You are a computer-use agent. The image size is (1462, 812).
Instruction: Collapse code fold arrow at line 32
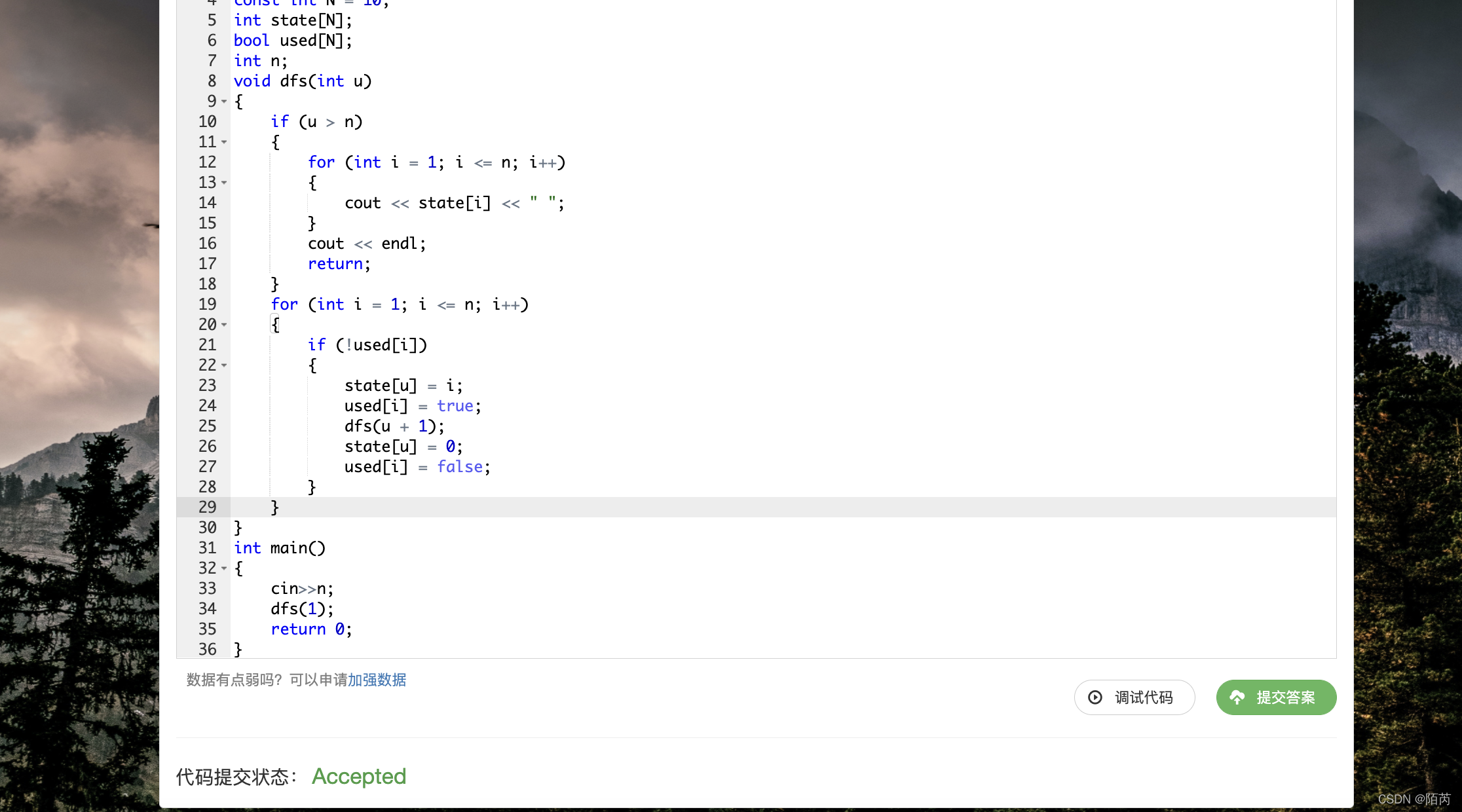(x=224, y=568)
